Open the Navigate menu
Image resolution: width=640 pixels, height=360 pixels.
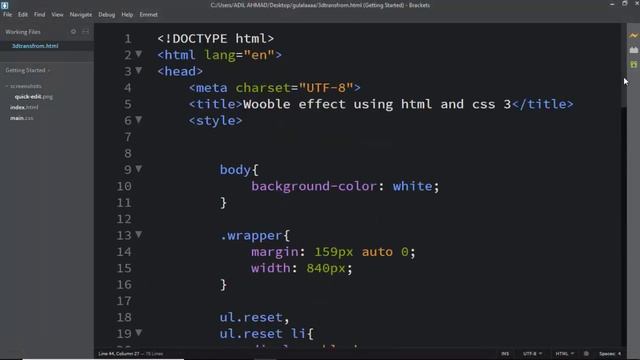pyautogui.click(x=81, y=15)
